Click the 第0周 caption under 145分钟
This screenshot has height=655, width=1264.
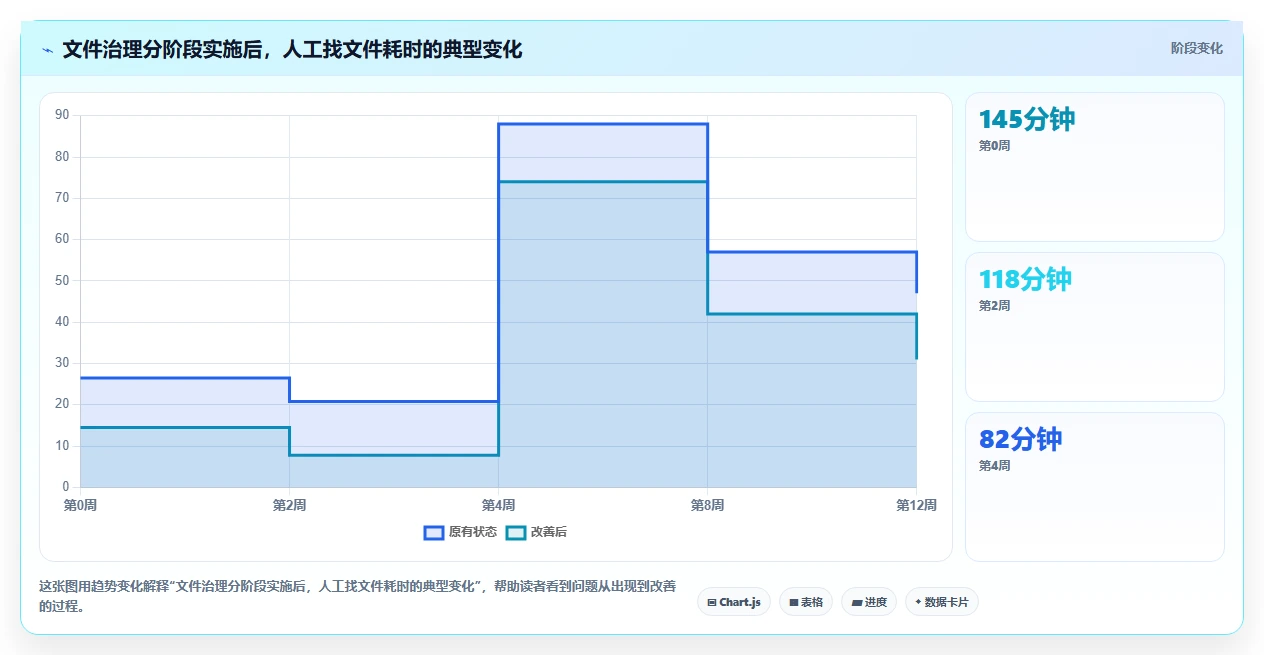coord(994,146)
